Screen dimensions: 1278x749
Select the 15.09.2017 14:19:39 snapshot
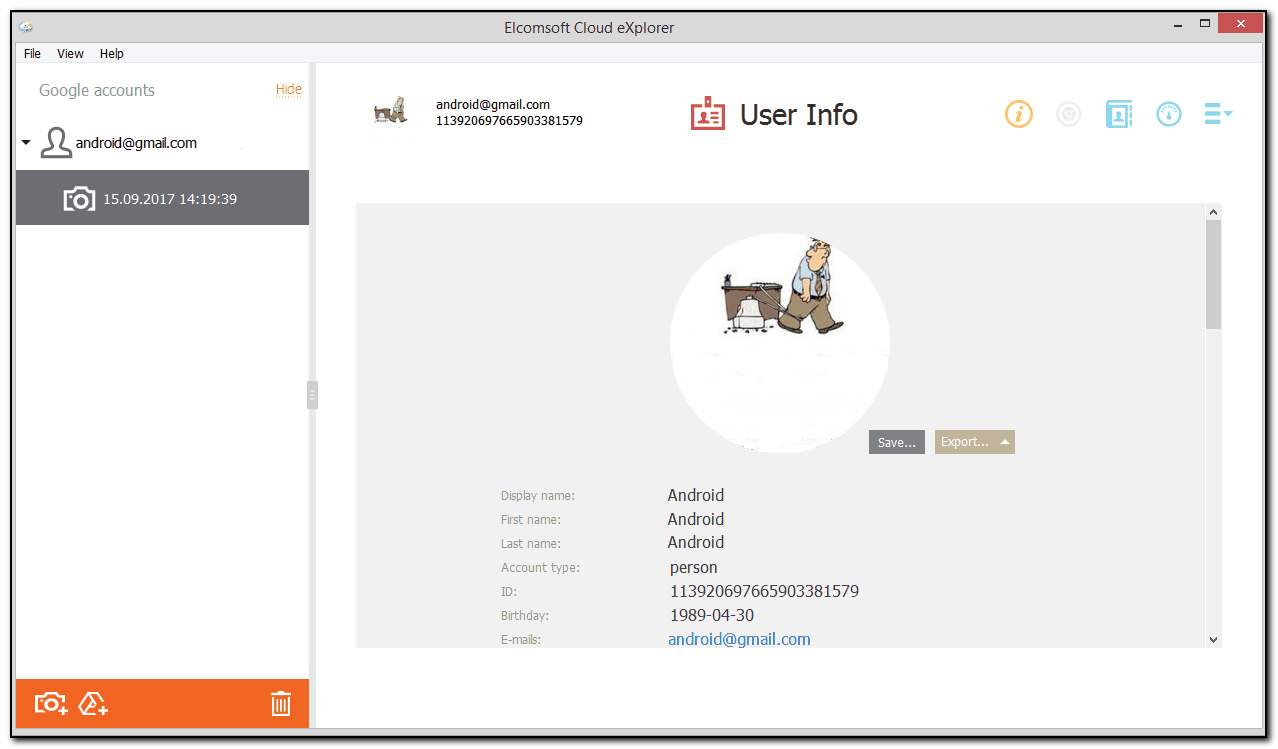162,198
